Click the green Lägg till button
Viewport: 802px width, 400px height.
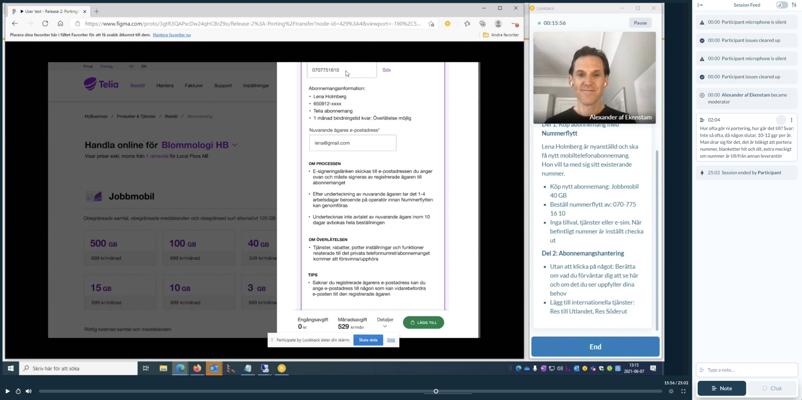[x=423, y=322]
